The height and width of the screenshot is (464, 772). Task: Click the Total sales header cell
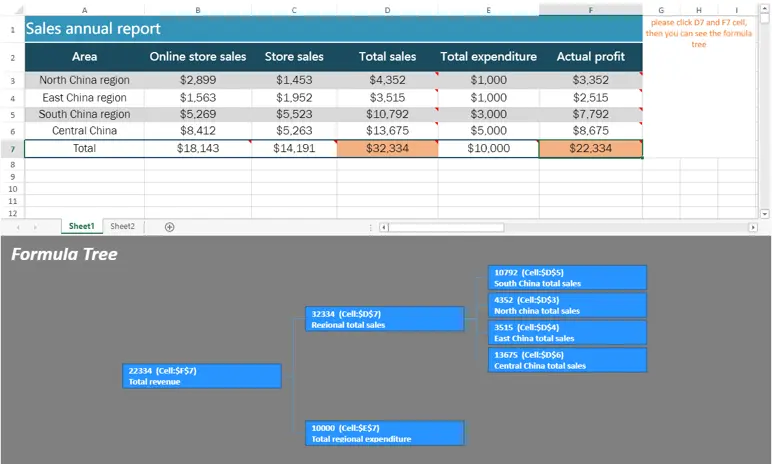pos(387,57)
